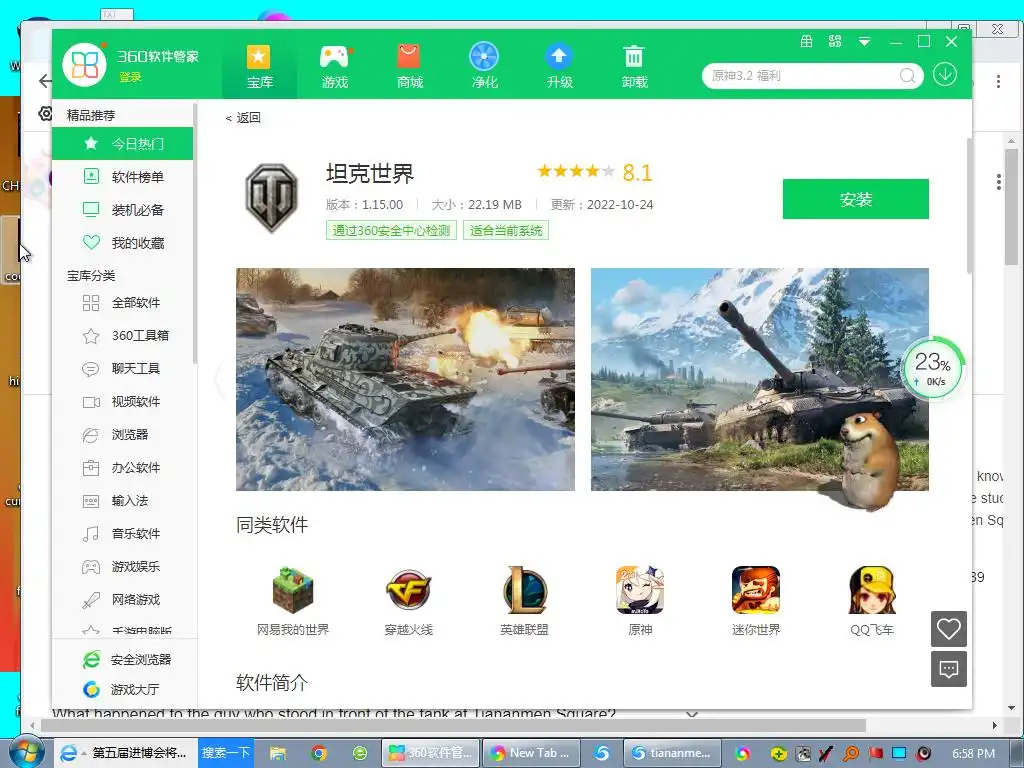Screen dimensions: 1024x768
Task: Open 游戏大厅 shortcut at sidebar bottom
Action: pos(121,690)
